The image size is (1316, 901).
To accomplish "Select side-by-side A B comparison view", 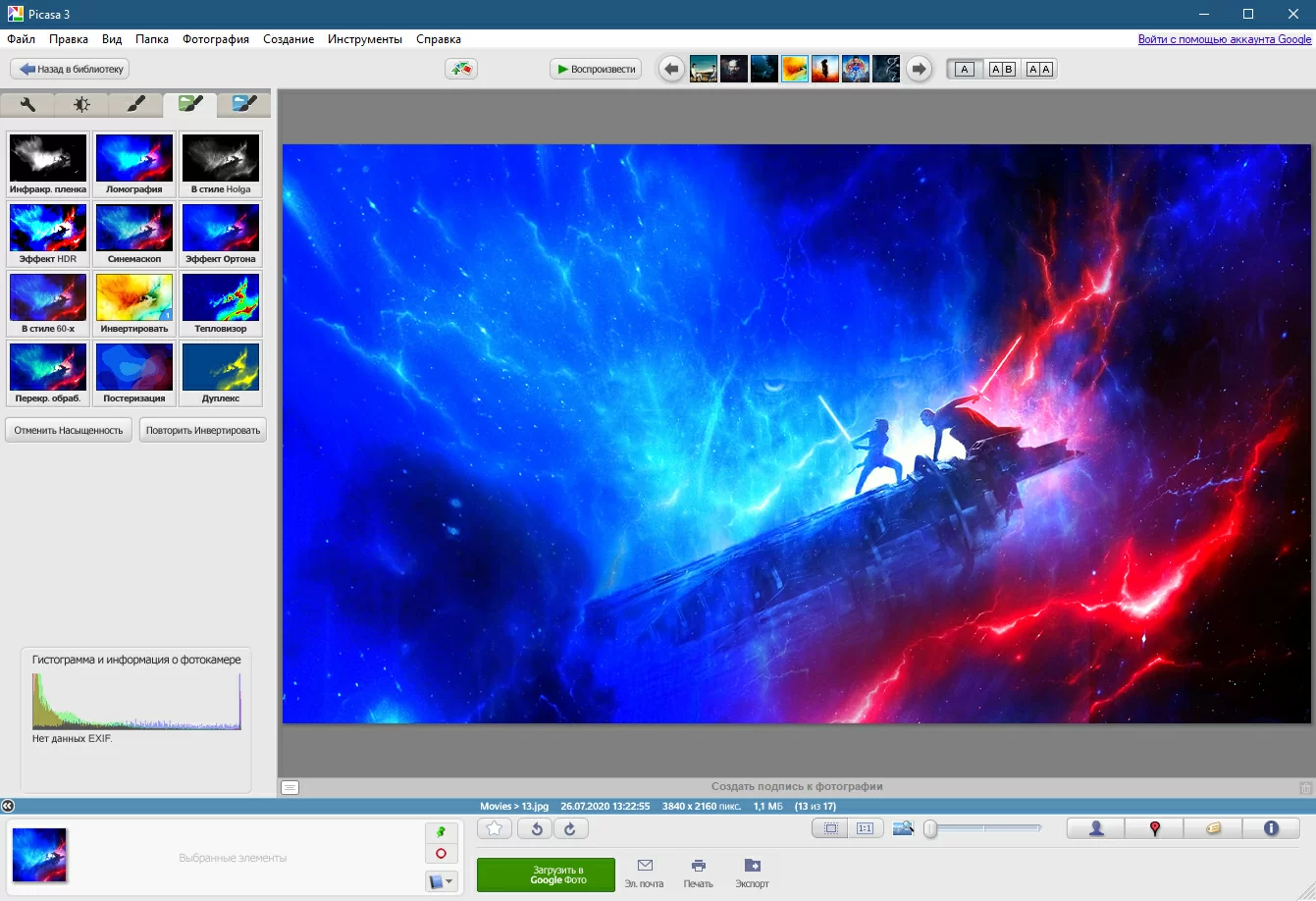I will pos(1002,69).
